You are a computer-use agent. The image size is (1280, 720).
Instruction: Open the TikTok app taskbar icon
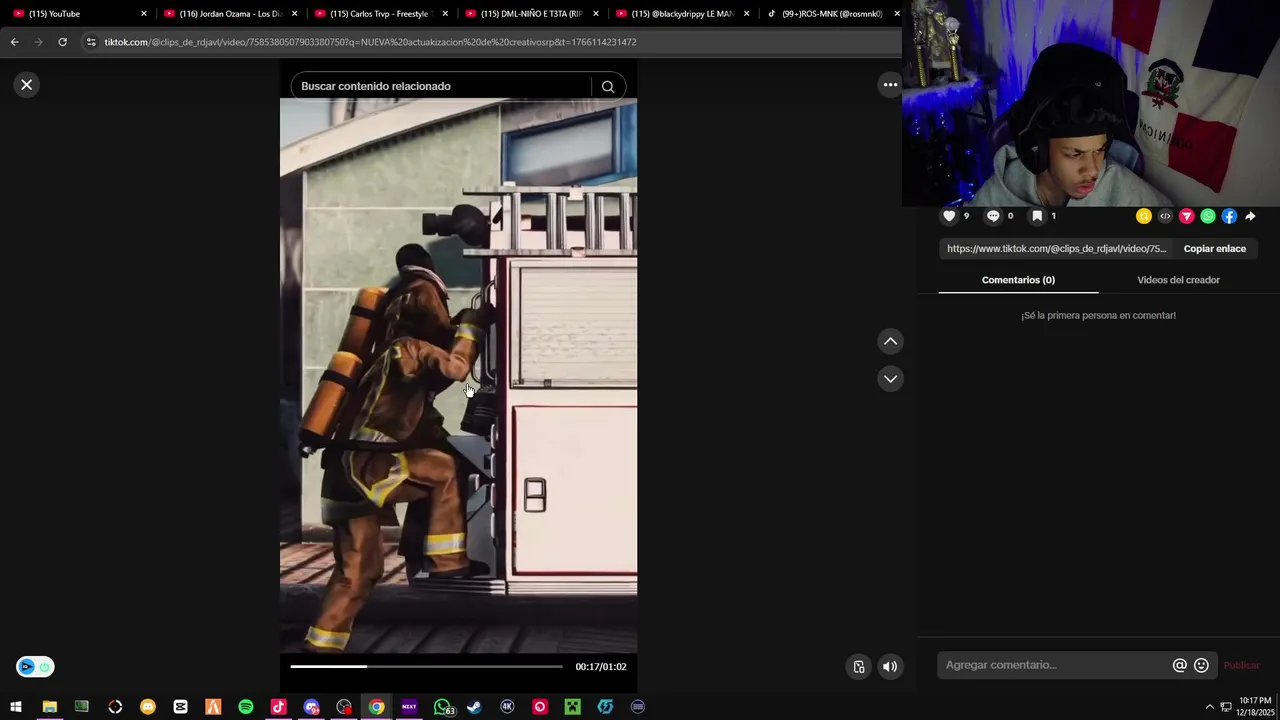[x=278, y=707]
